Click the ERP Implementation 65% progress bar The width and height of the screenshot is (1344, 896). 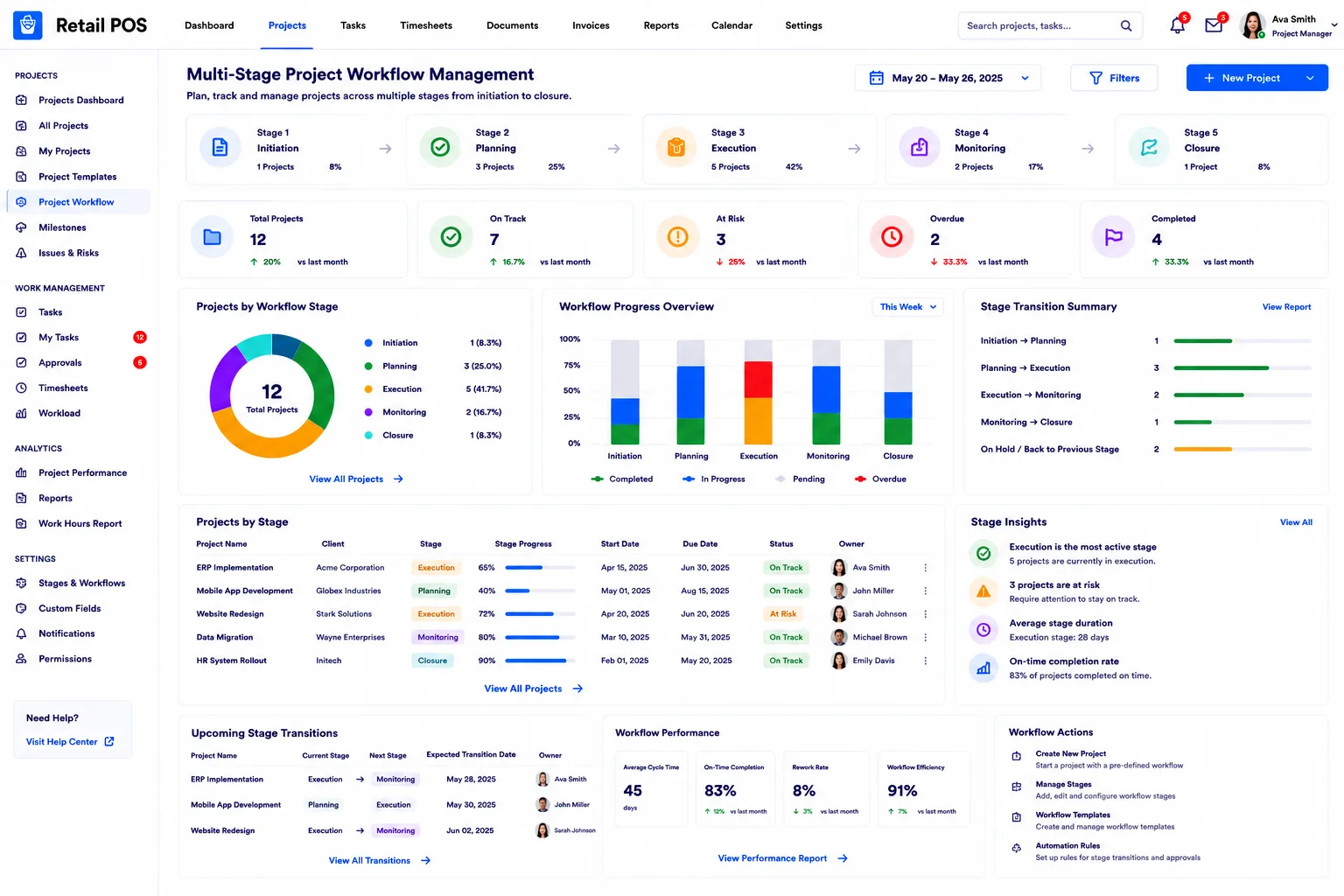point(541,568)
